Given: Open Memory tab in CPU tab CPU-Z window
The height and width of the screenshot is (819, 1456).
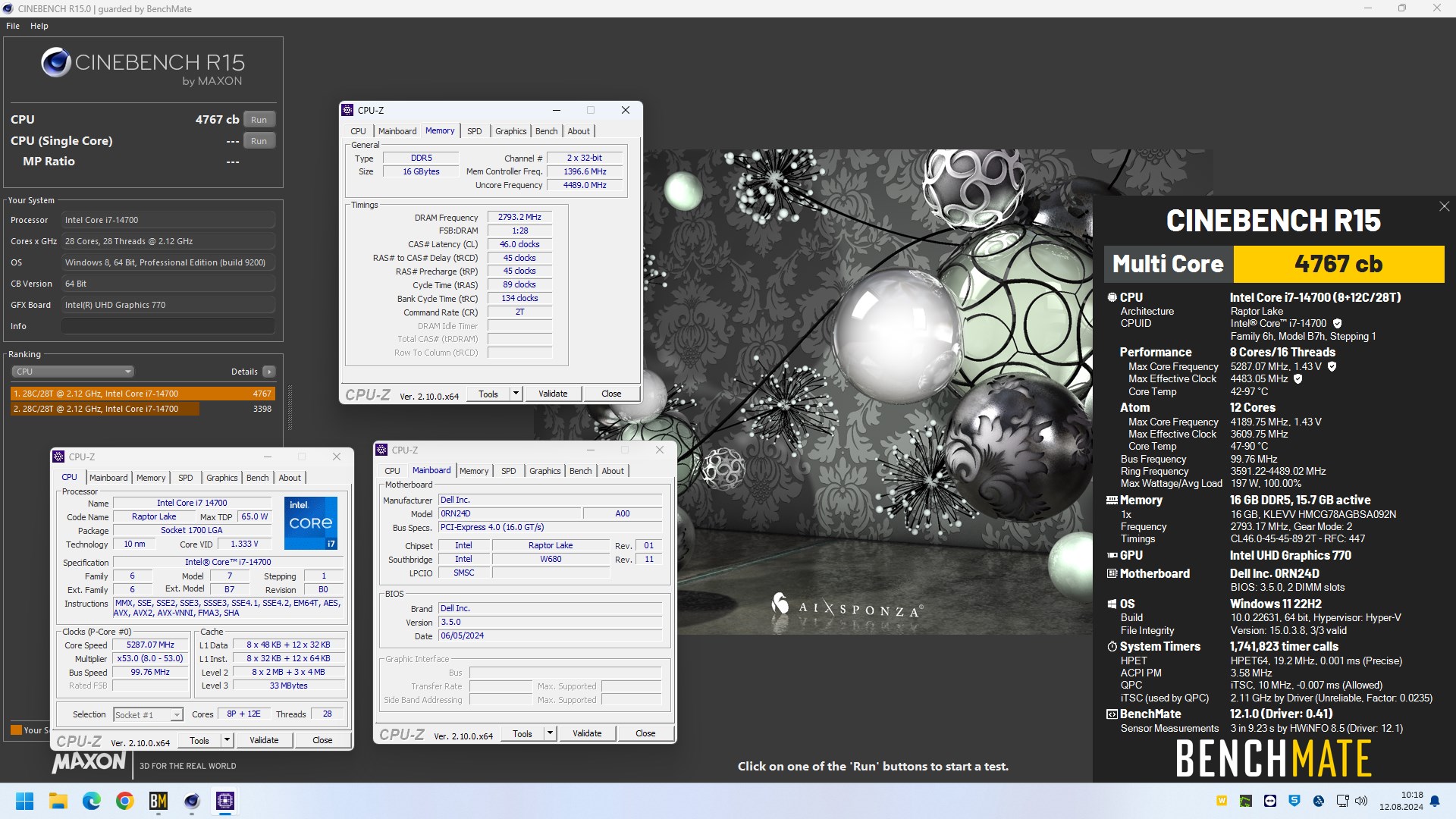Looking at the screenshot, I should (x=151, y=478).
